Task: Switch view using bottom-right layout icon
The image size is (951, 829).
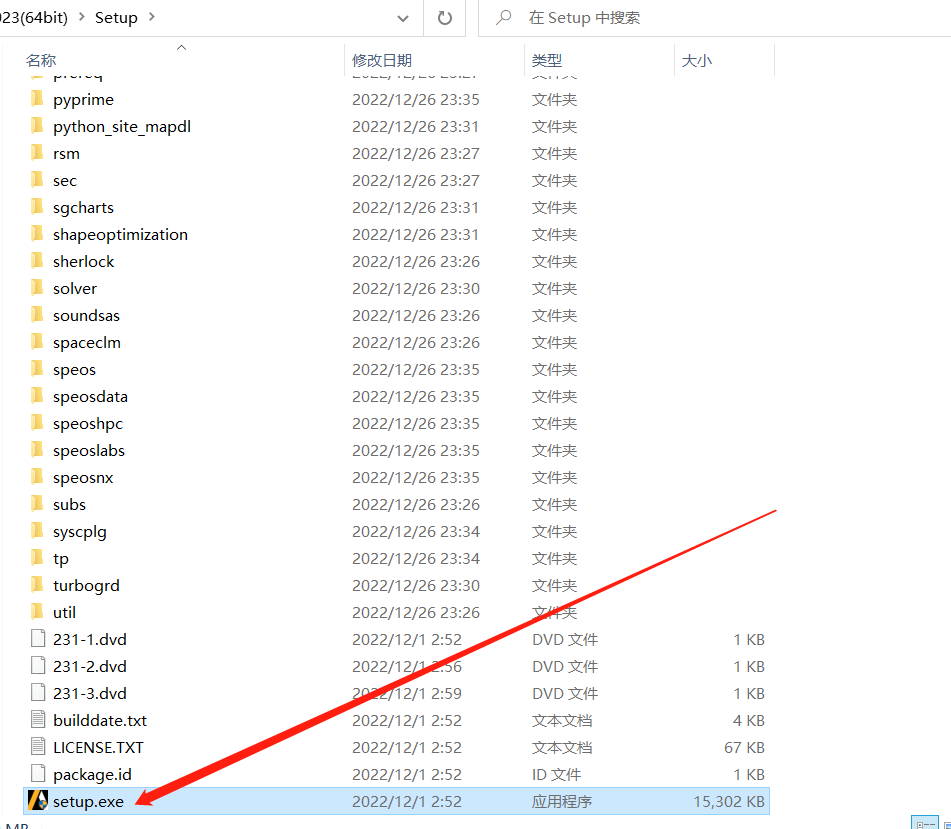Action: point(925,822)
